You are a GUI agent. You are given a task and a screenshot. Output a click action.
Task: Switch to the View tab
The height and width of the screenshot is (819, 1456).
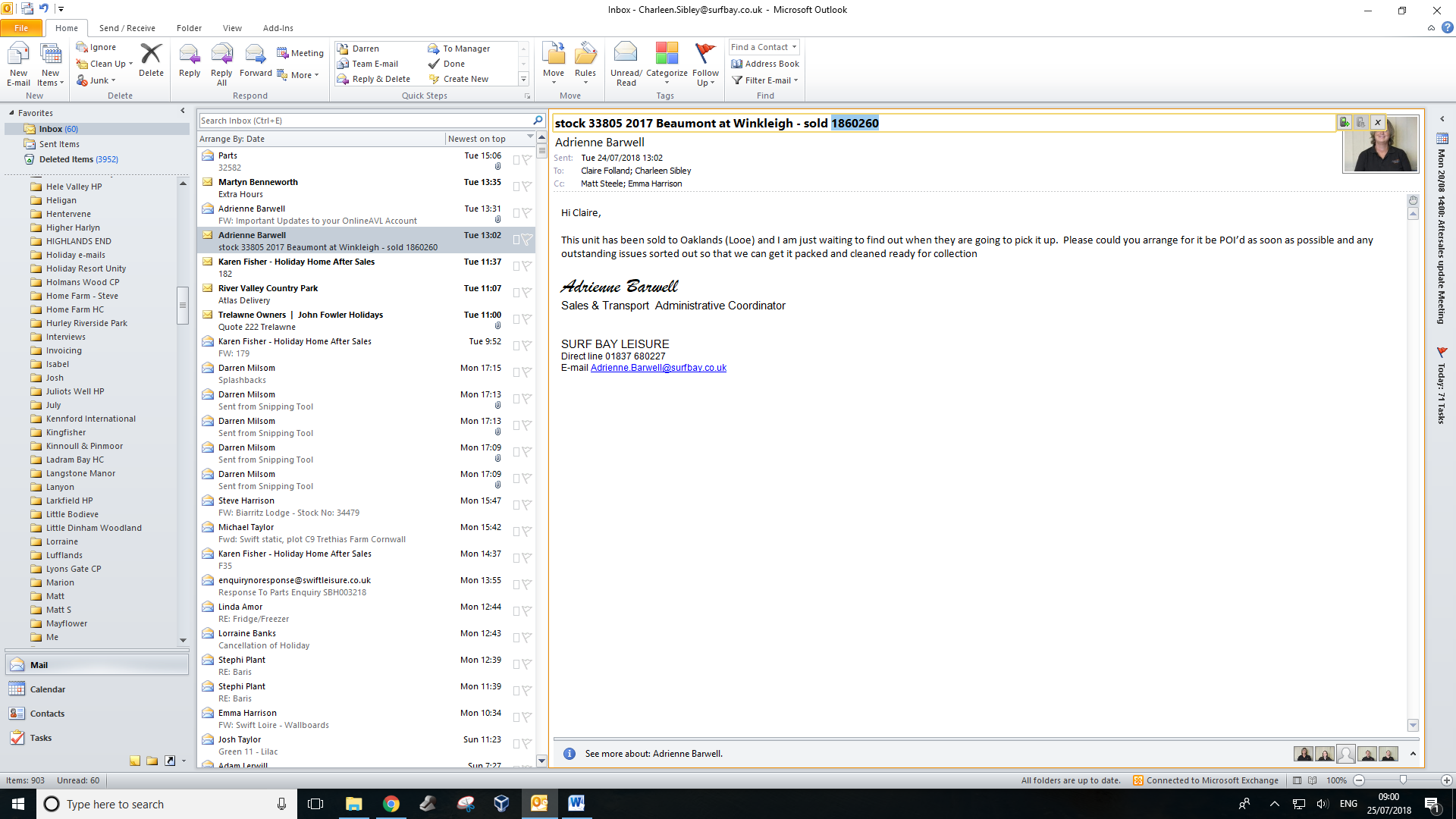pyautogui.click(x=232, y=28)
